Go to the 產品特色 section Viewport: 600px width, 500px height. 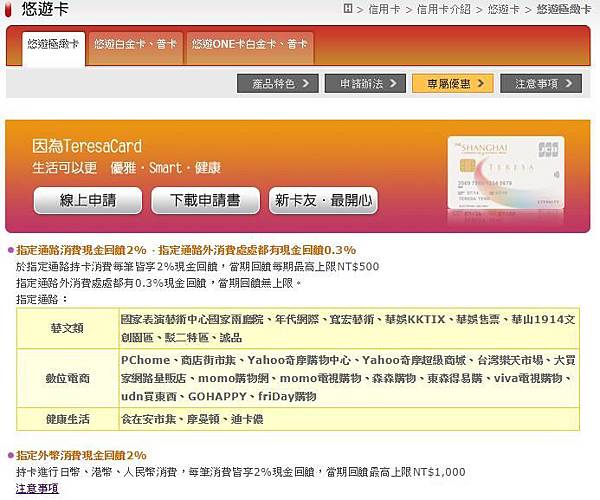pos(277,83)
